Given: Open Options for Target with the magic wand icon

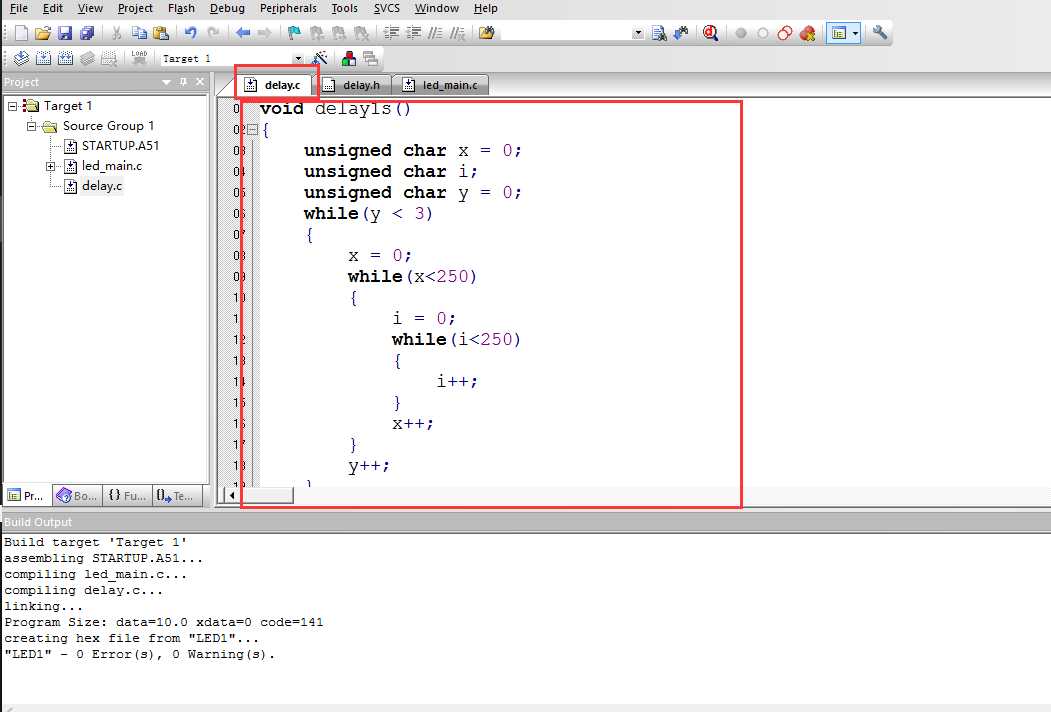Looking at the screenshot, I should [320, 59].
